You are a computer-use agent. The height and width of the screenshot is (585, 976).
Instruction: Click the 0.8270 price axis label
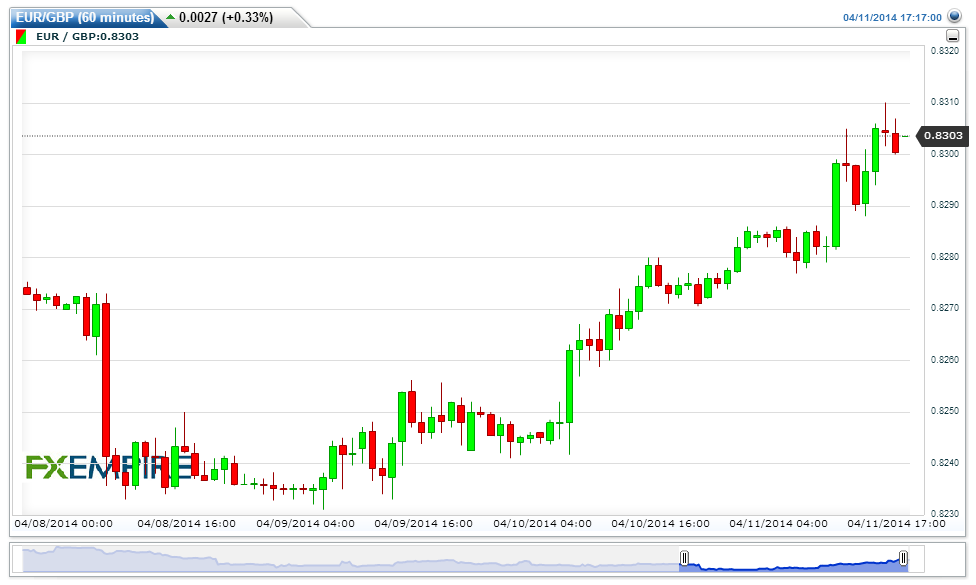point(944,307)
